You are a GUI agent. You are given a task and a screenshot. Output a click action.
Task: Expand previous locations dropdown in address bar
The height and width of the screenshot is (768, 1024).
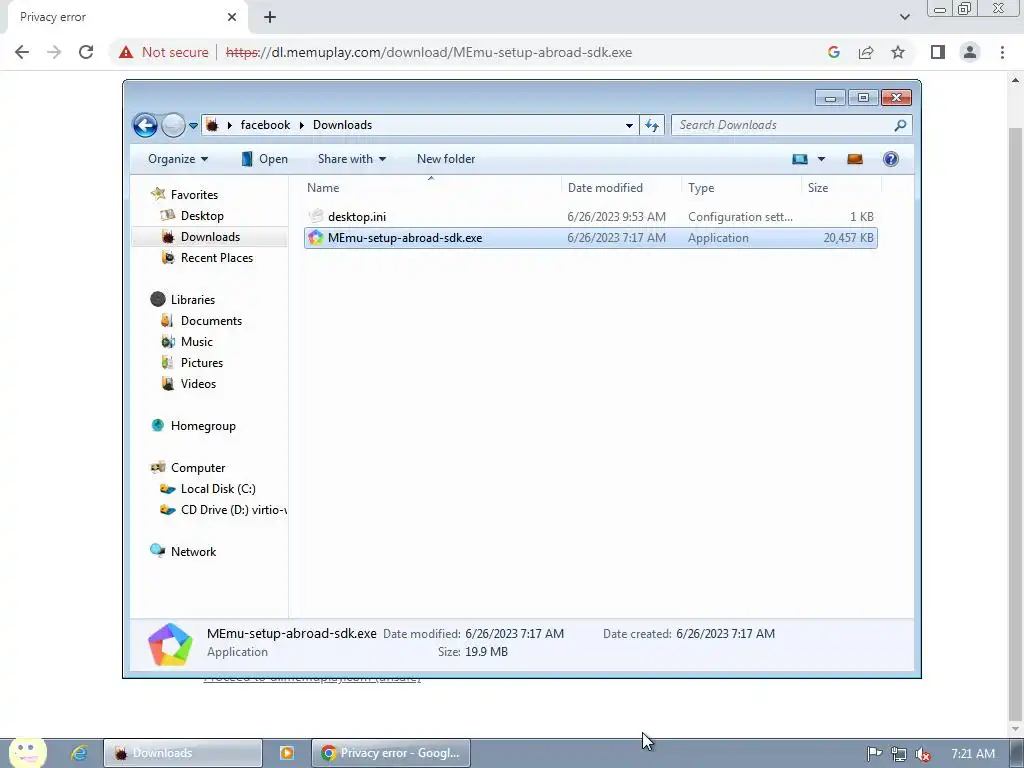click(629, 125)
